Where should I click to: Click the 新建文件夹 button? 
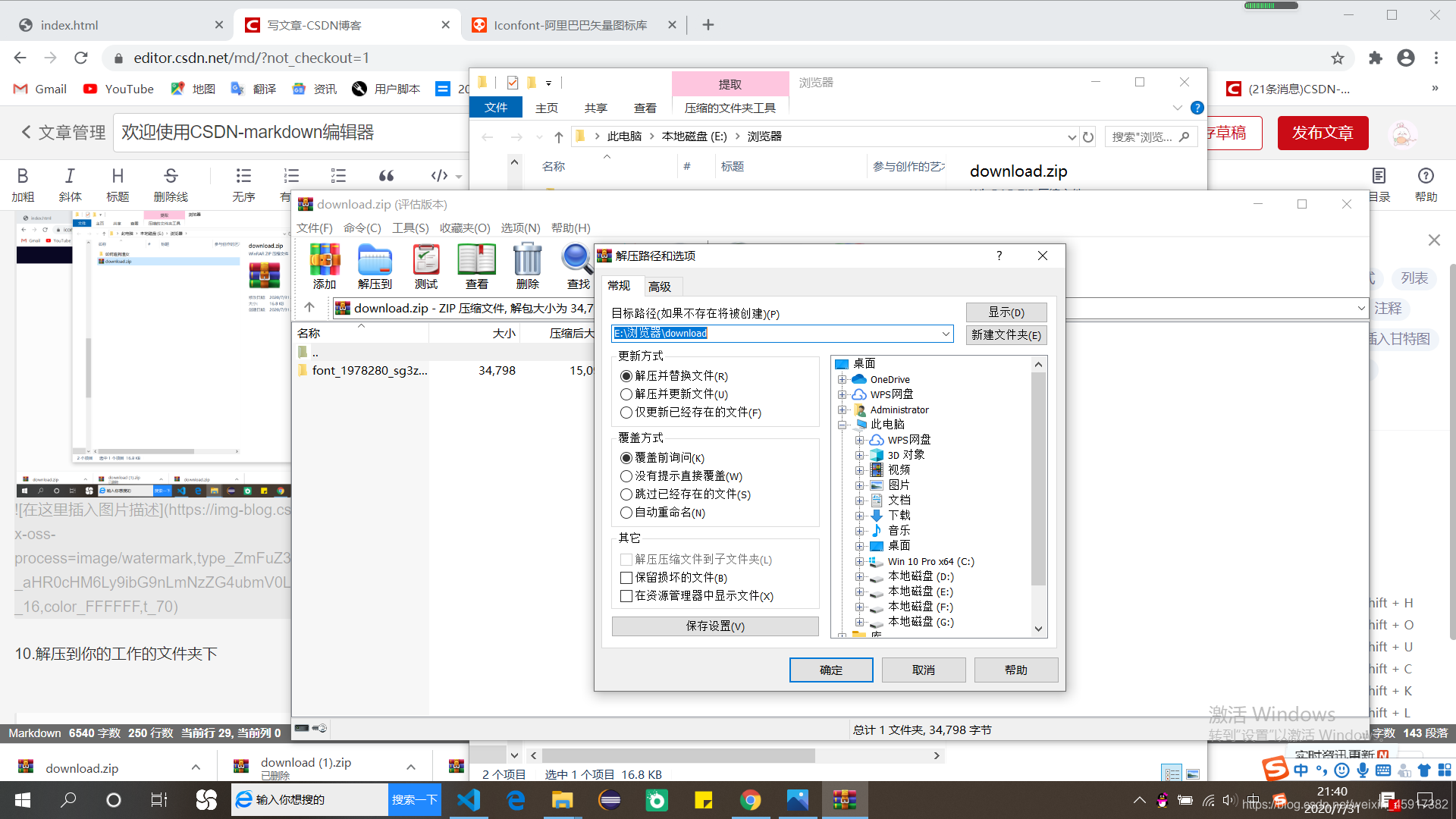pos(1006,335)
